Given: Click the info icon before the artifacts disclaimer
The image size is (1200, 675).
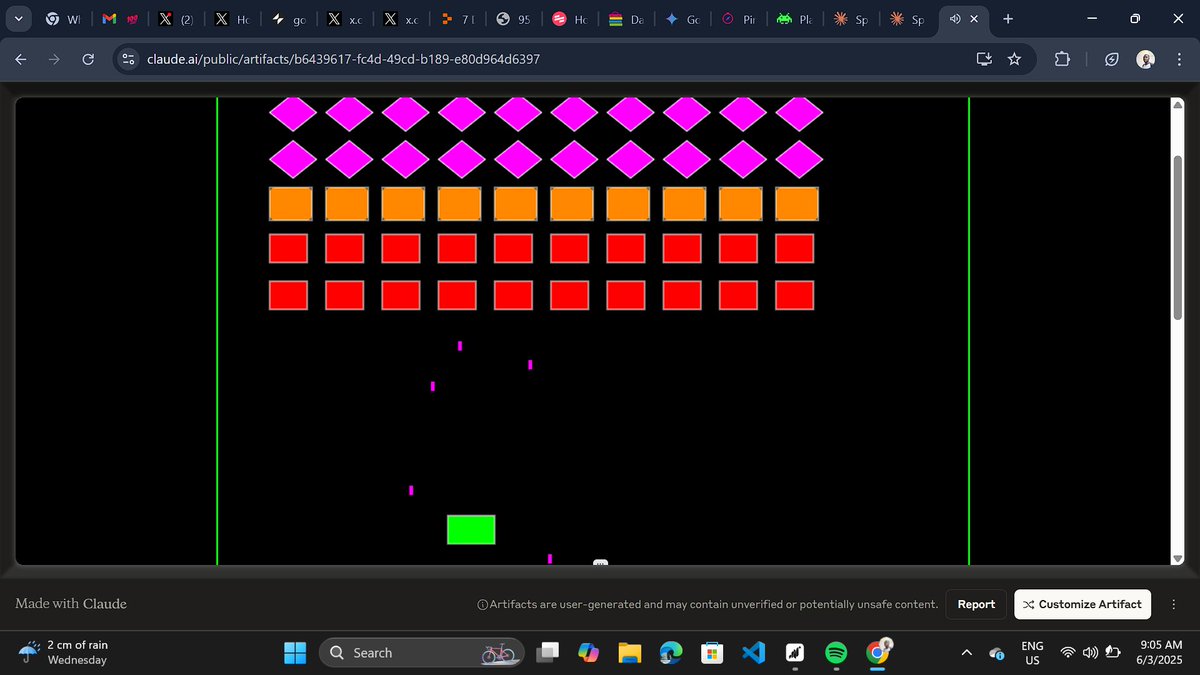Looking at the screenshot, I should [483, 604].
